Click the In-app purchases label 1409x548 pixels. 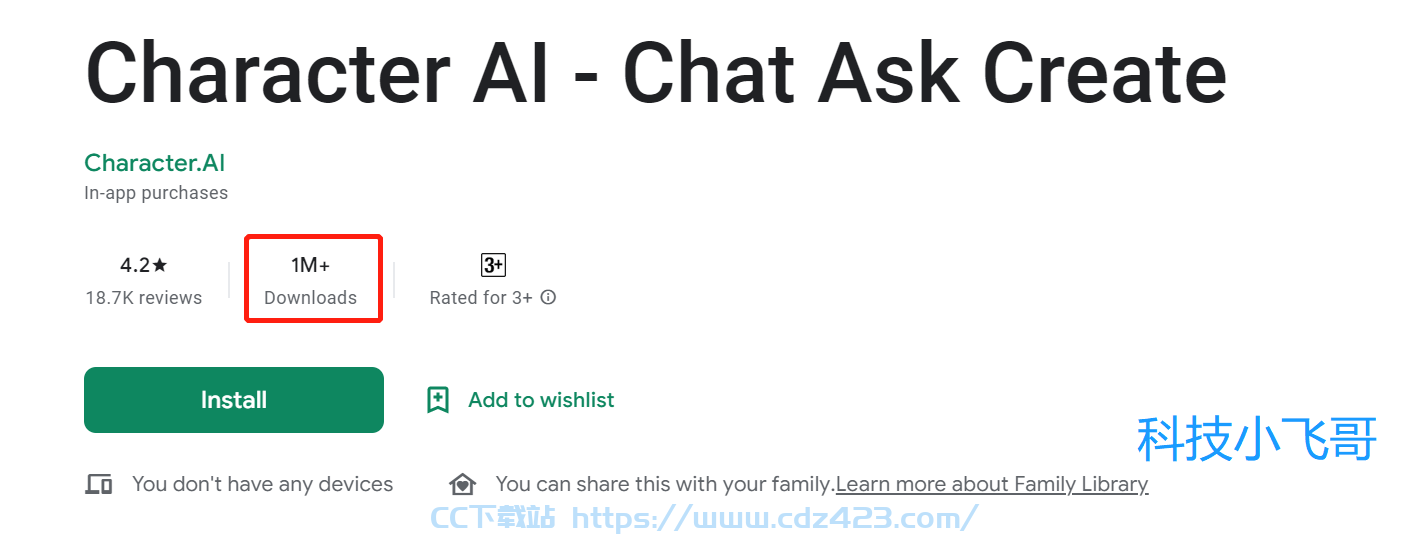pyautogui.click(x=156, y=193)
